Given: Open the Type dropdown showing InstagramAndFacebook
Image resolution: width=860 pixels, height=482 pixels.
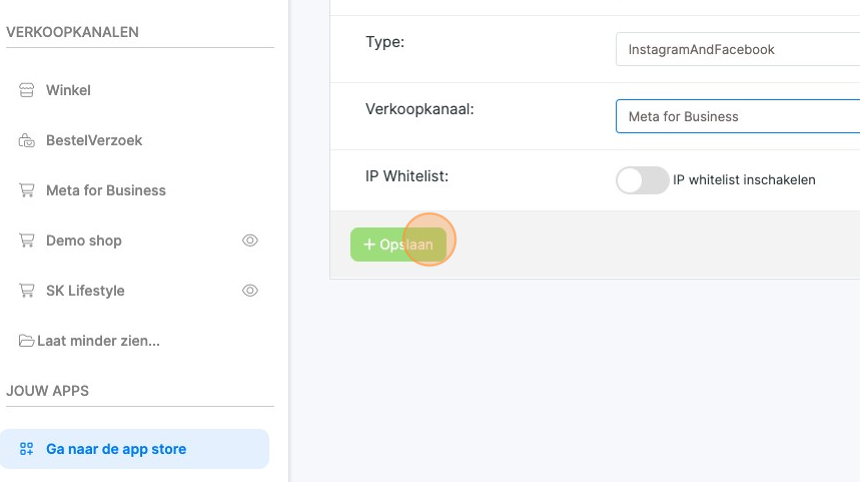Looking at the screenshot, I should click(x=738, y=49).
